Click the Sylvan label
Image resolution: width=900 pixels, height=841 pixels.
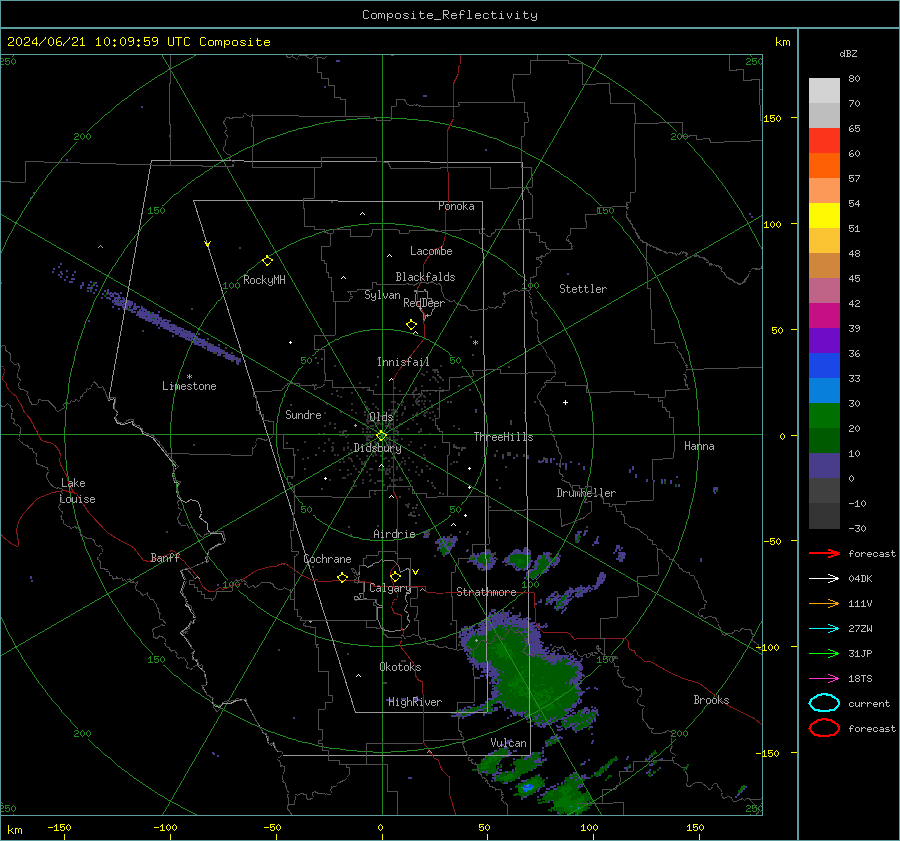[382, 296]
